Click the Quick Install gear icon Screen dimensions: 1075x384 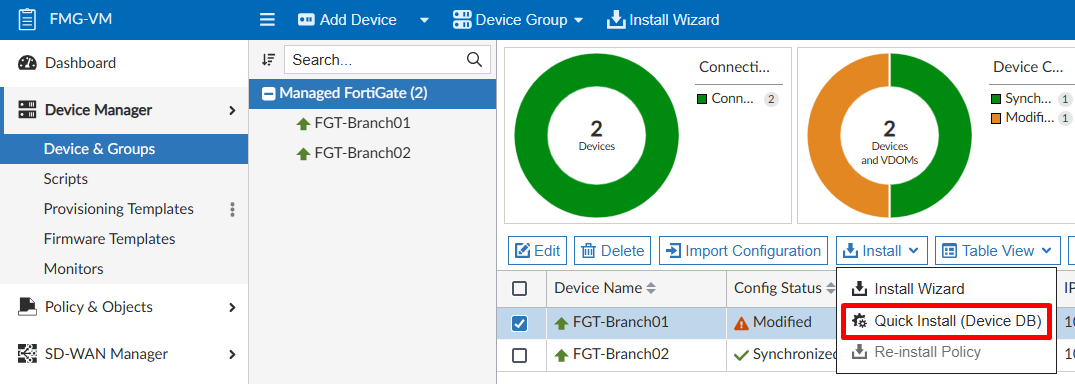(x=859, y=321)
